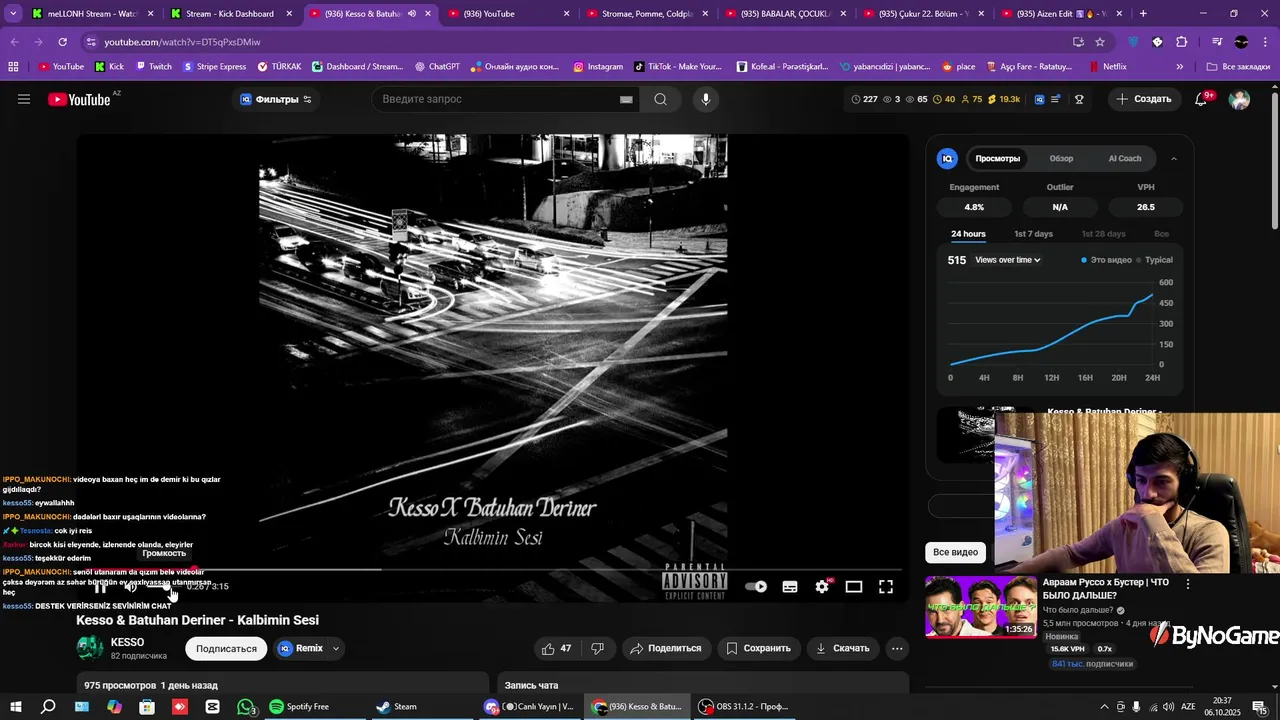Click the vidIQ list icon in header
This screenshot has width=1280, height=720.
point(1056,99)
